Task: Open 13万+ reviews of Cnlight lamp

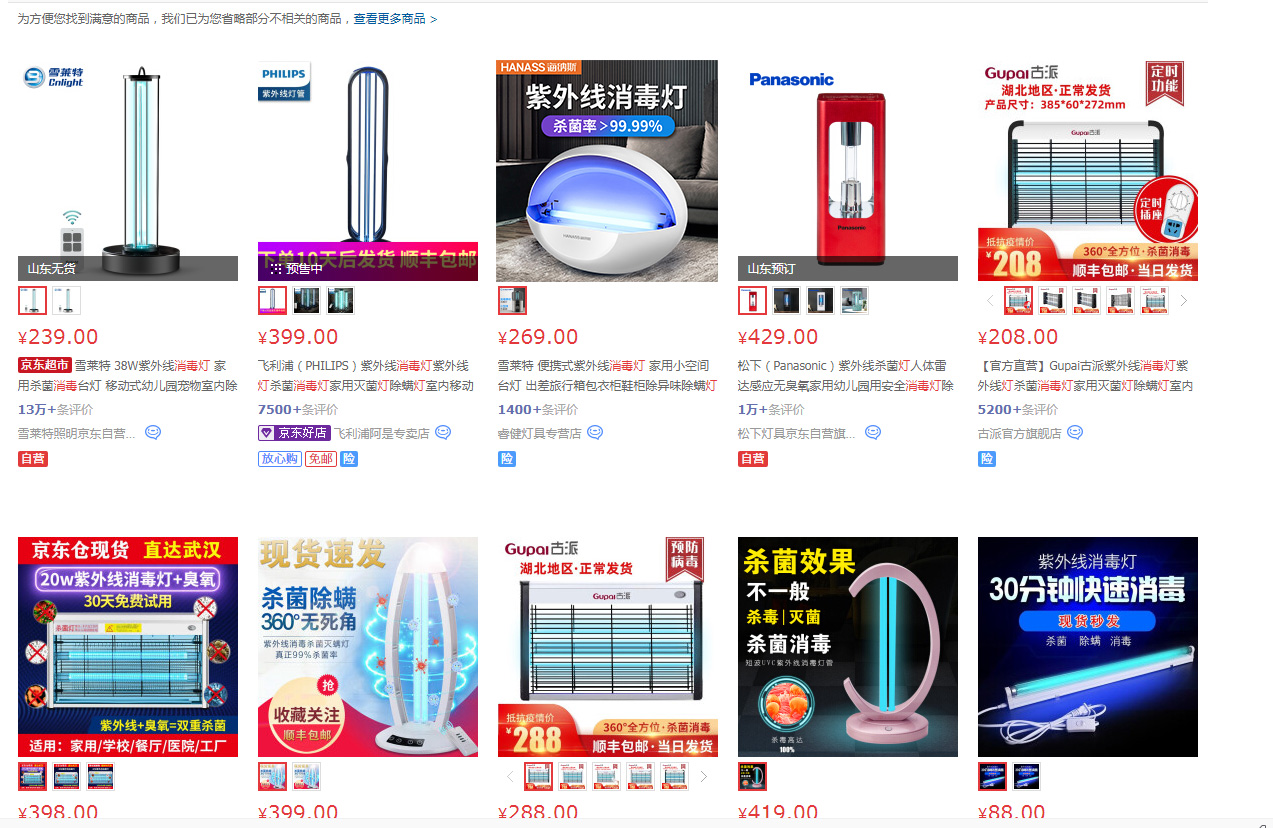Action: pyautogui.click(x=56, y=409)
